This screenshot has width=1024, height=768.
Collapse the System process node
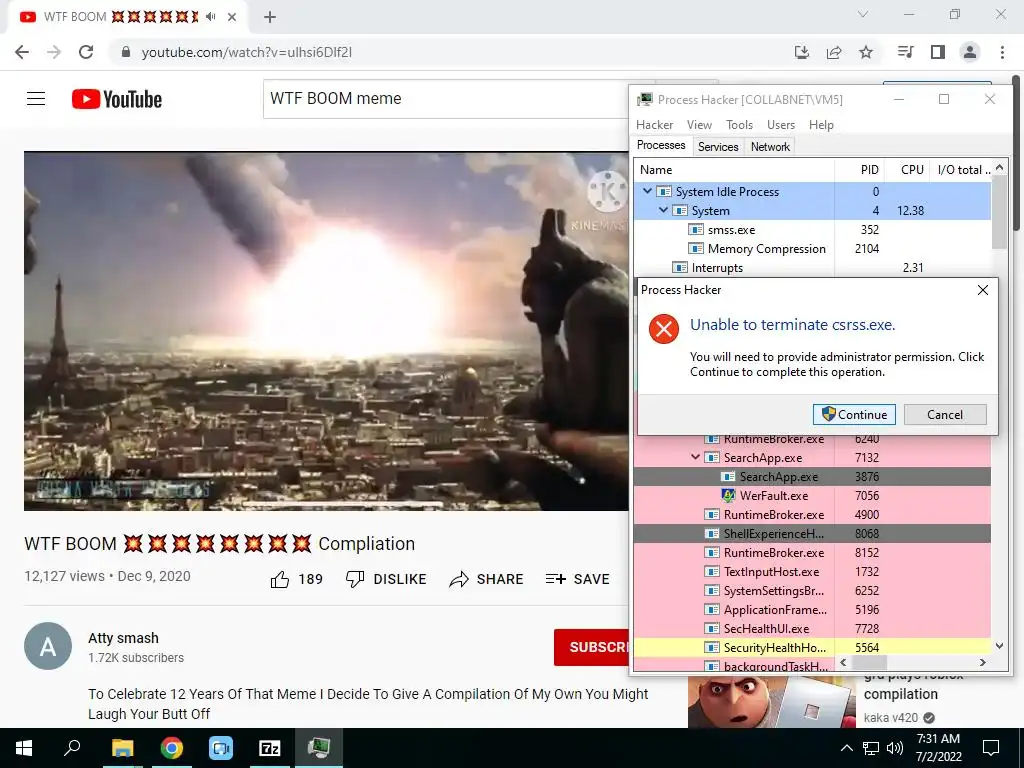pos(663,210)
